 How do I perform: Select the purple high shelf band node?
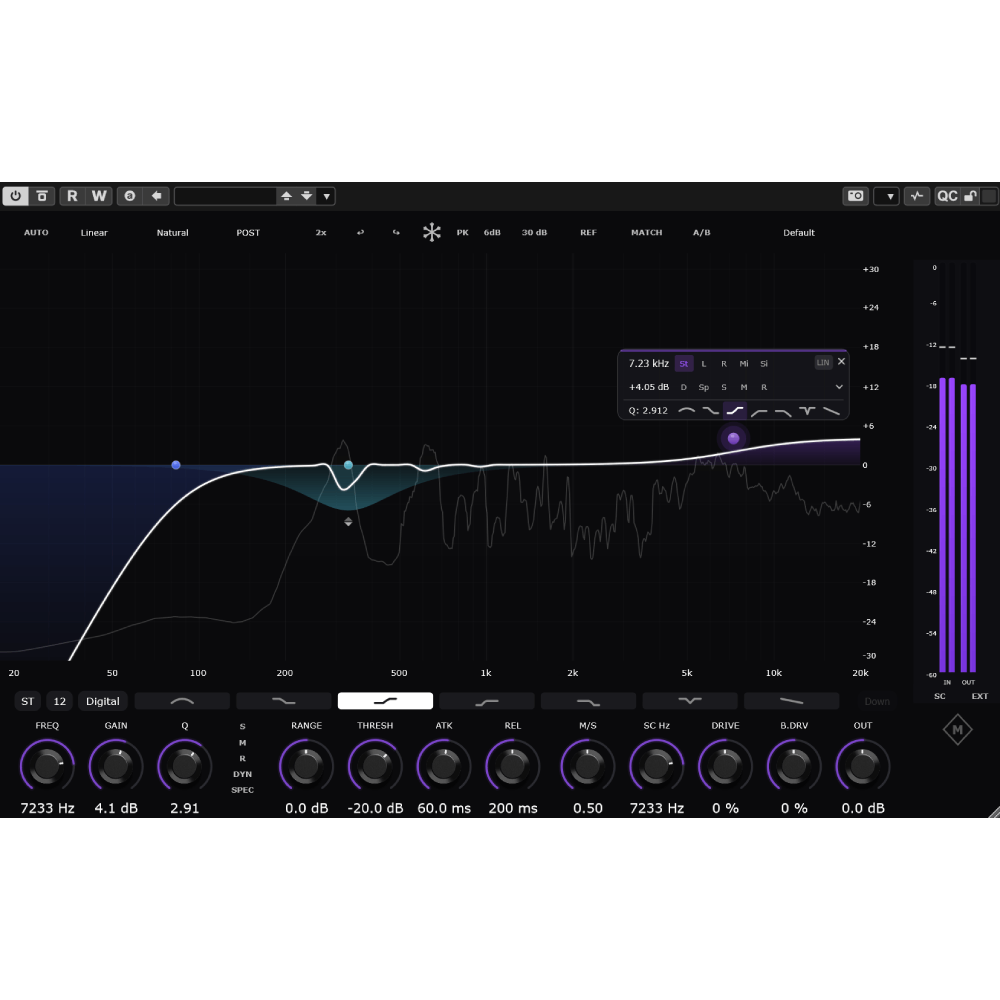(734, 438)
